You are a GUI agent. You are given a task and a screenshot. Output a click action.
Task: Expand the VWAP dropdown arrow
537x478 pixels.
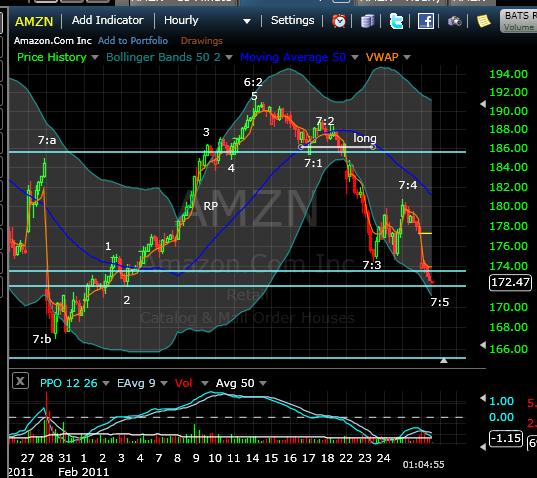[x=407, y=58]
